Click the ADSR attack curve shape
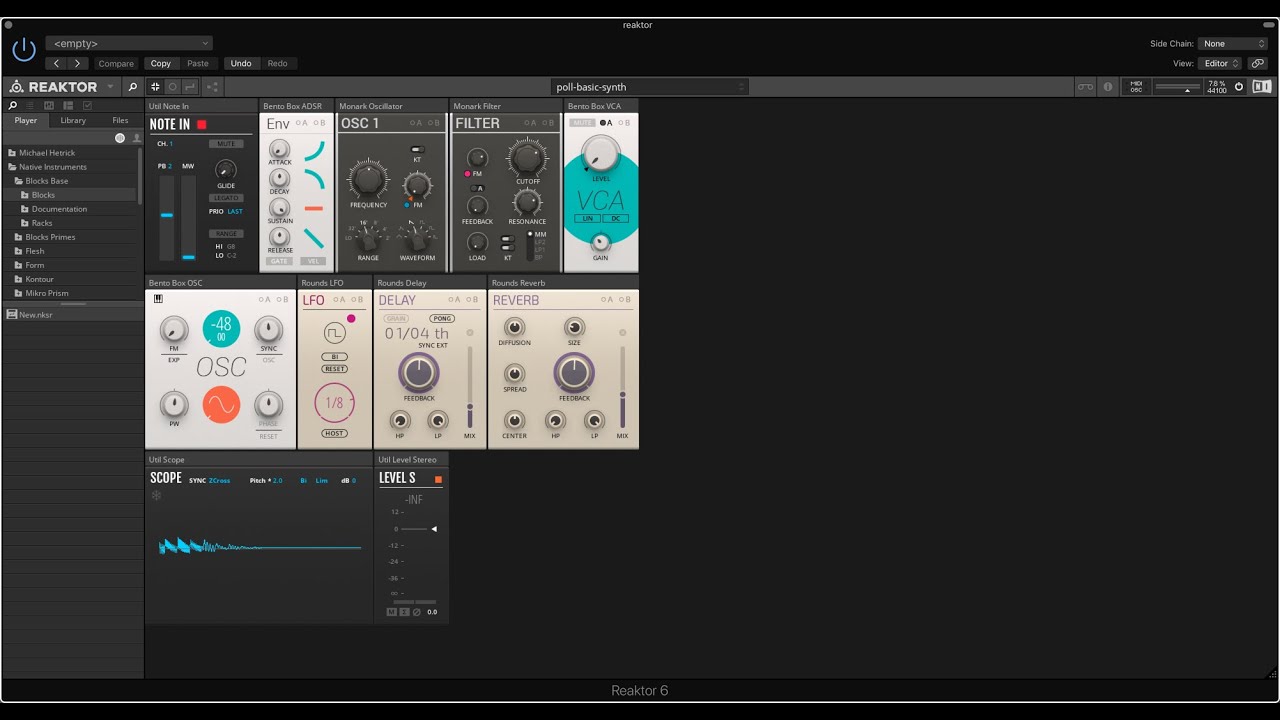This screenshot has height=720, width=1280. tap(316, 151)
